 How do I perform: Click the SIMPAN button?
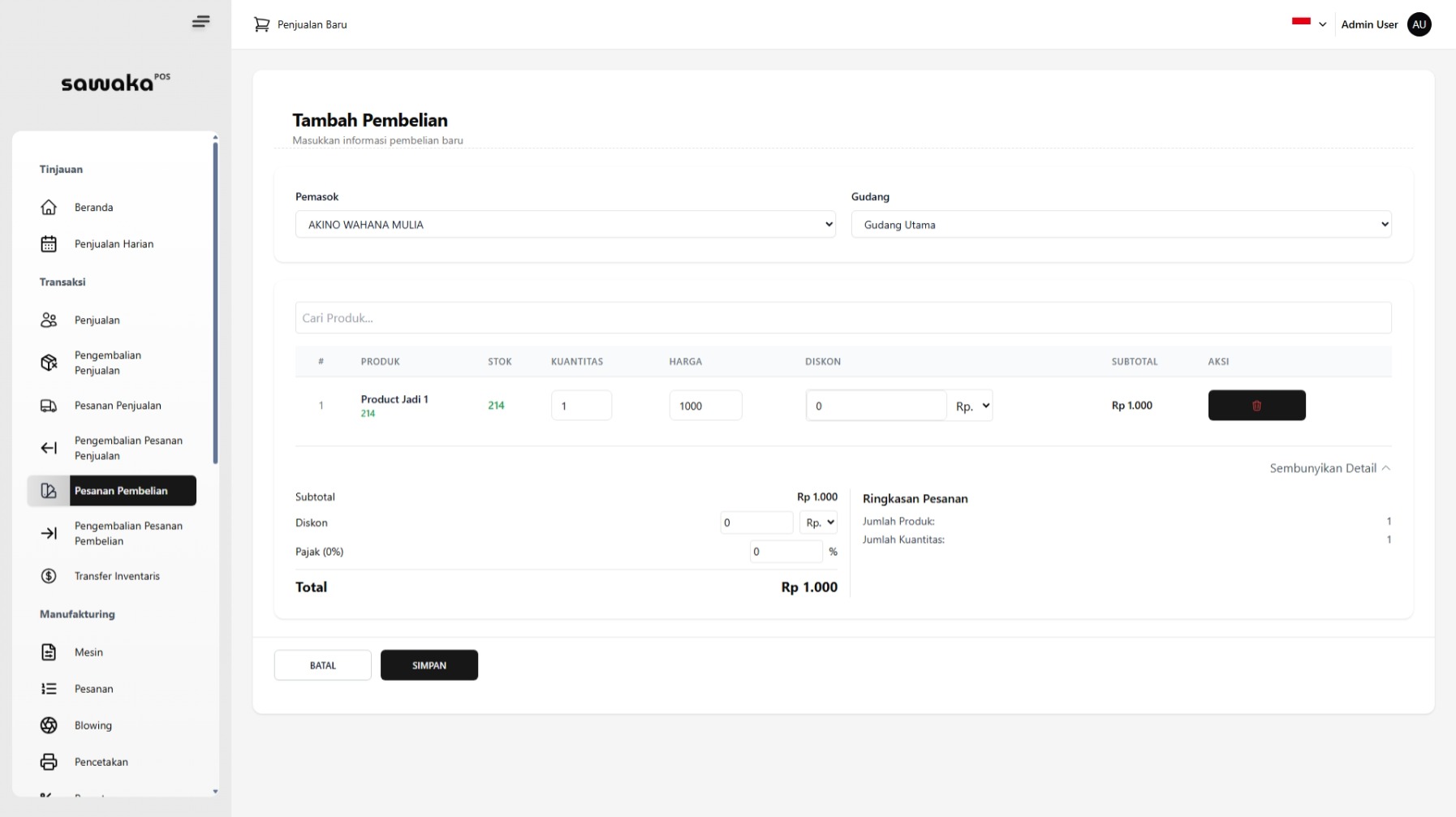429,665
